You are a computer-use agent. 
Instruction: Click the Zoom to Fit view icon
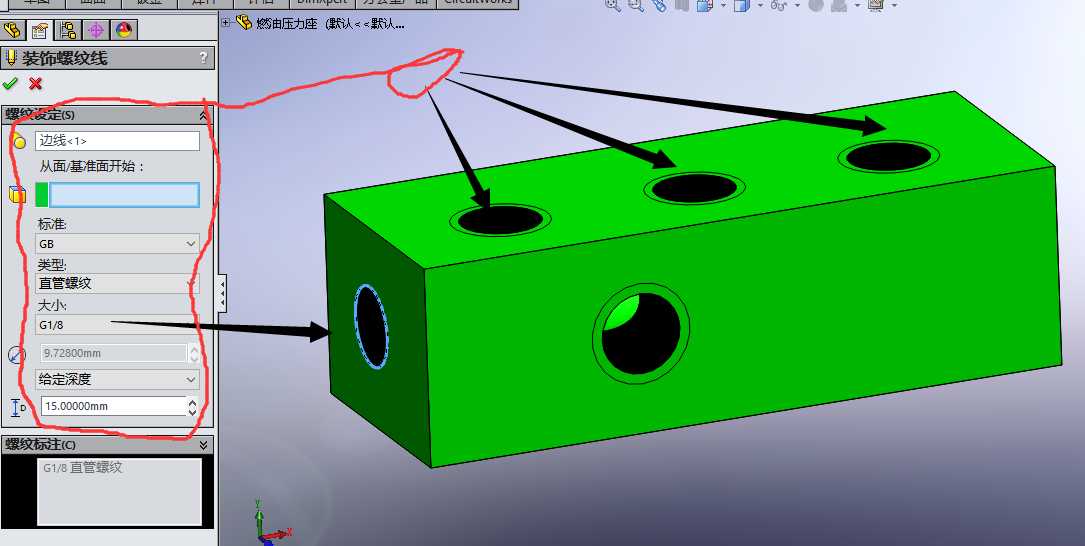point(613,4)
